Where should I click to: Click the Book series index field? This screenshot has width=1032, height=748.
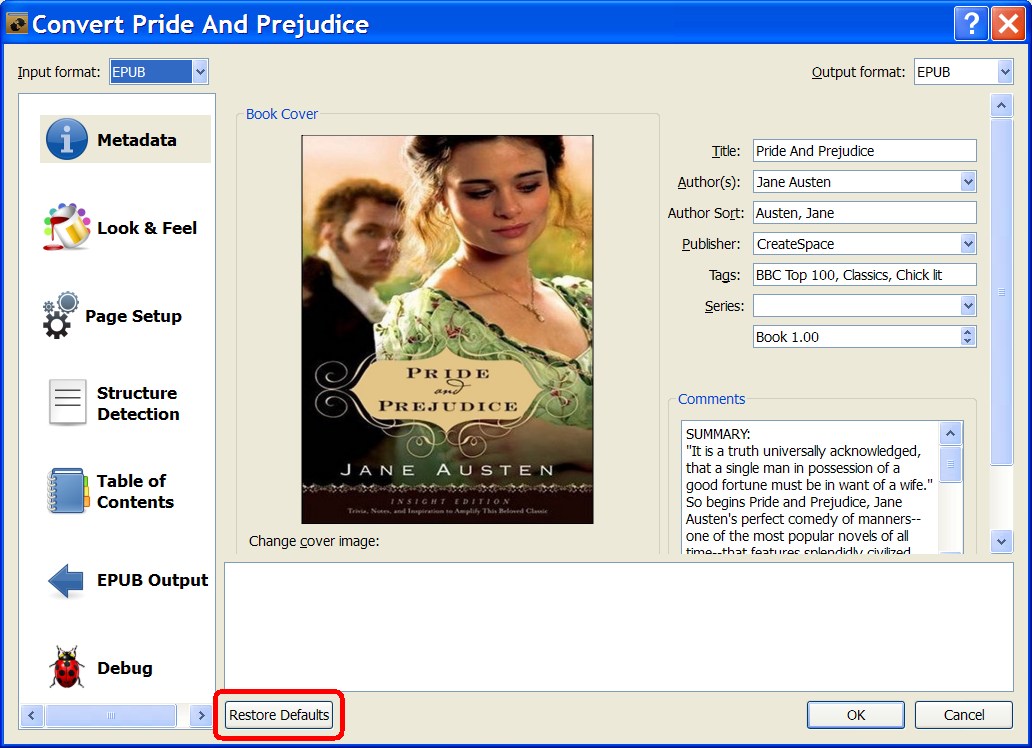pos(856,336)
